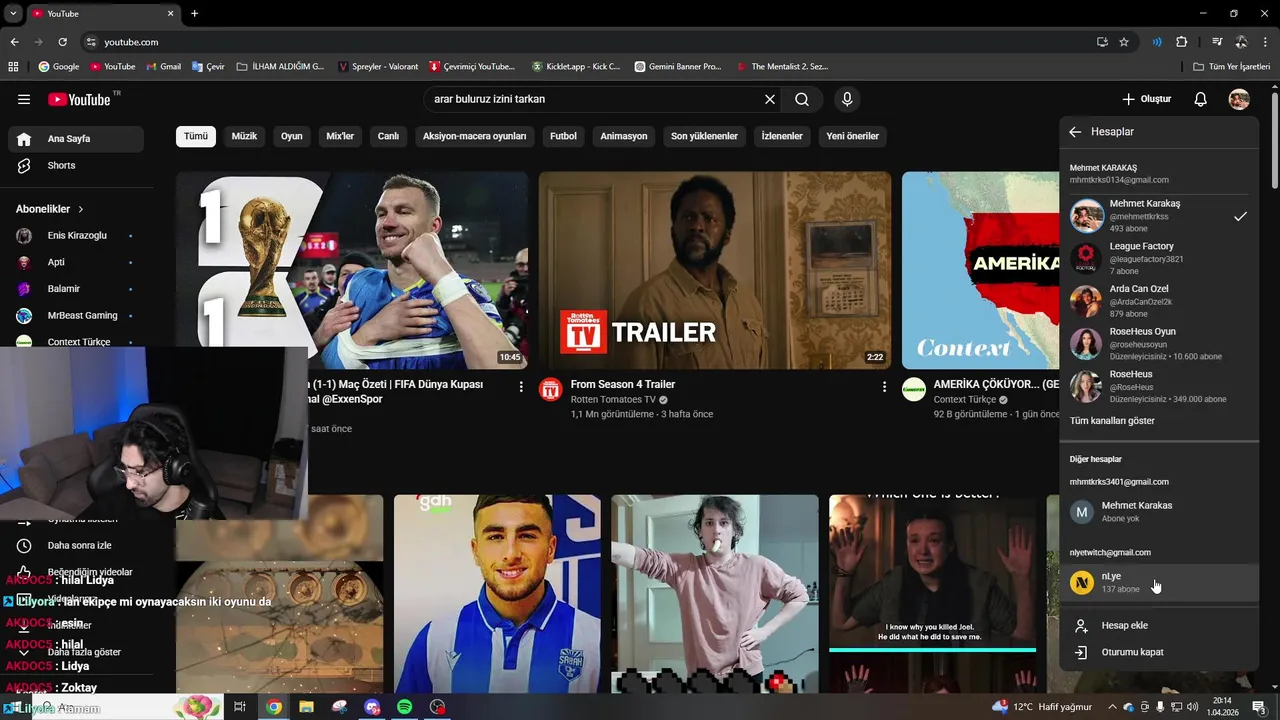Select the Aksiyon-macera oyunları chip
This screenshot has height=720, width=1280.
click(474, 136)
